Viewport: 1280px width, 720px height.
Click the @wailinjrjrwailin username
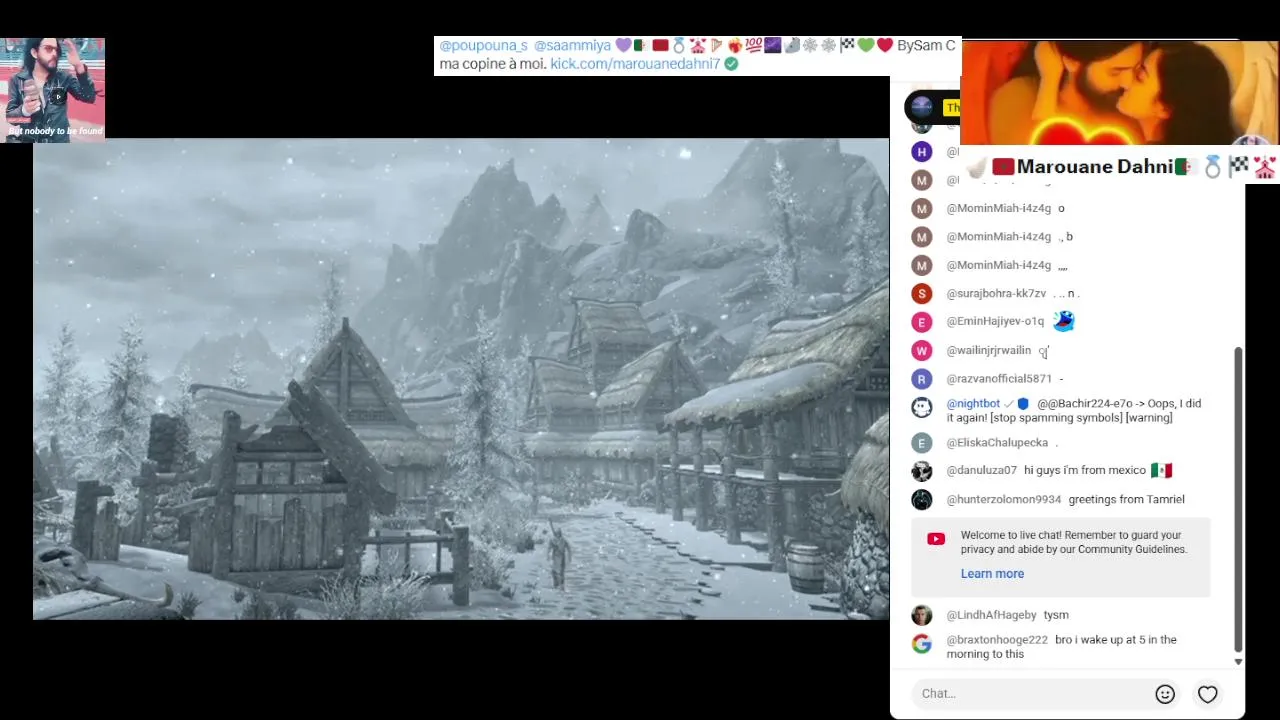pyautogui.click(x=988, y=351)
